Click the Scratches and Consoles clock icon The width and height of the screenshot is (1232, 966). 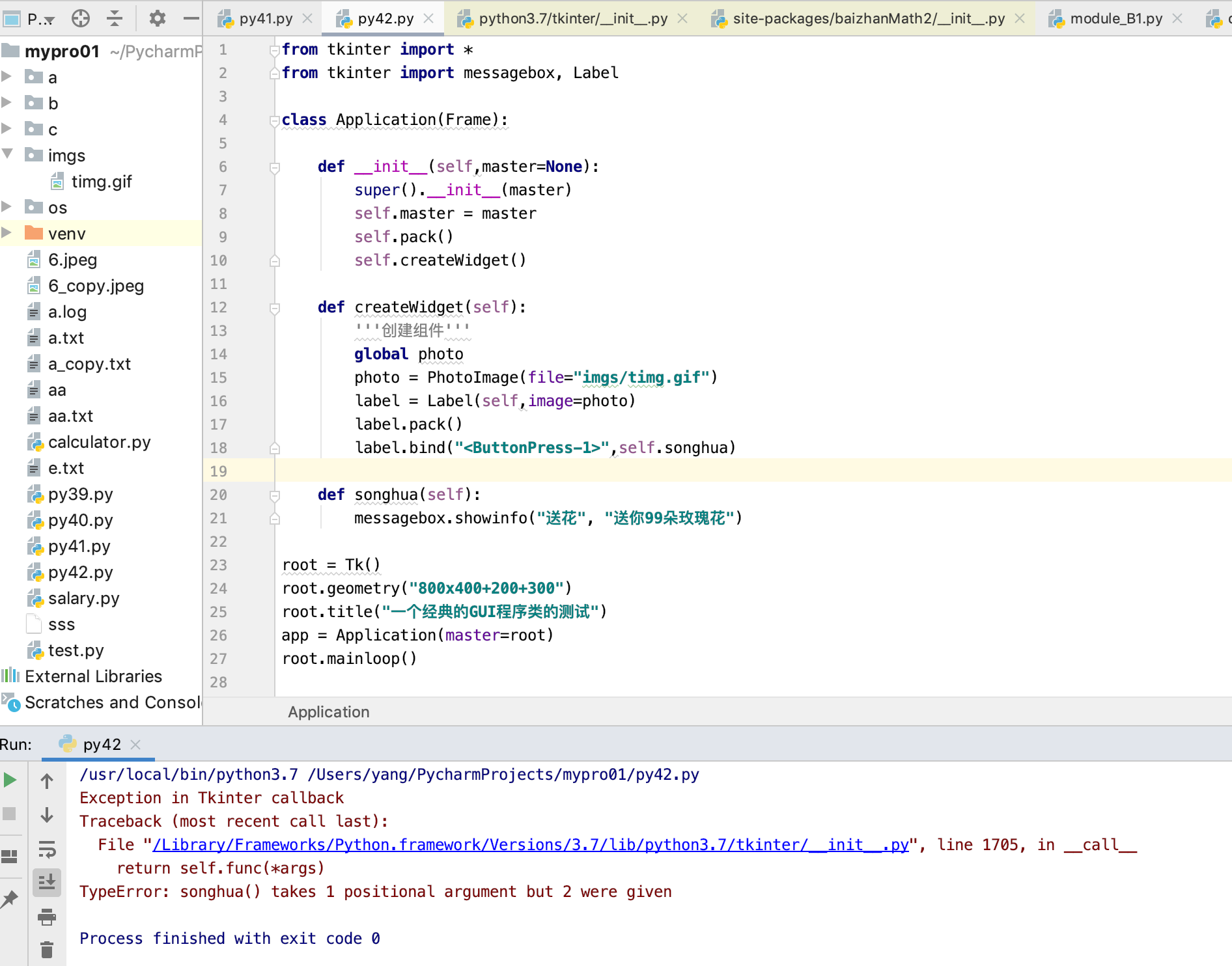tap(11, 702)
